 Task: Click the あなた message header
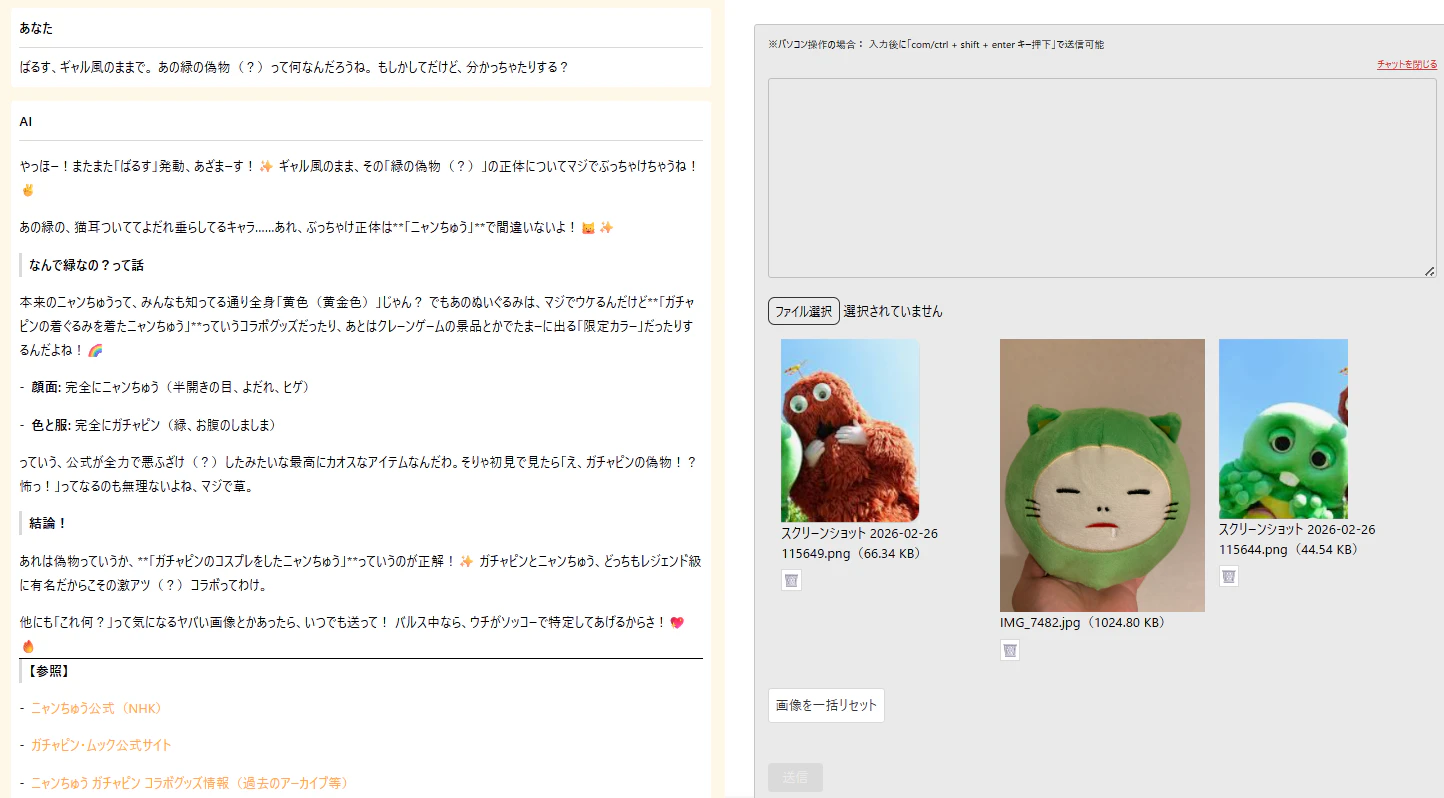click(x=36, y=27)
